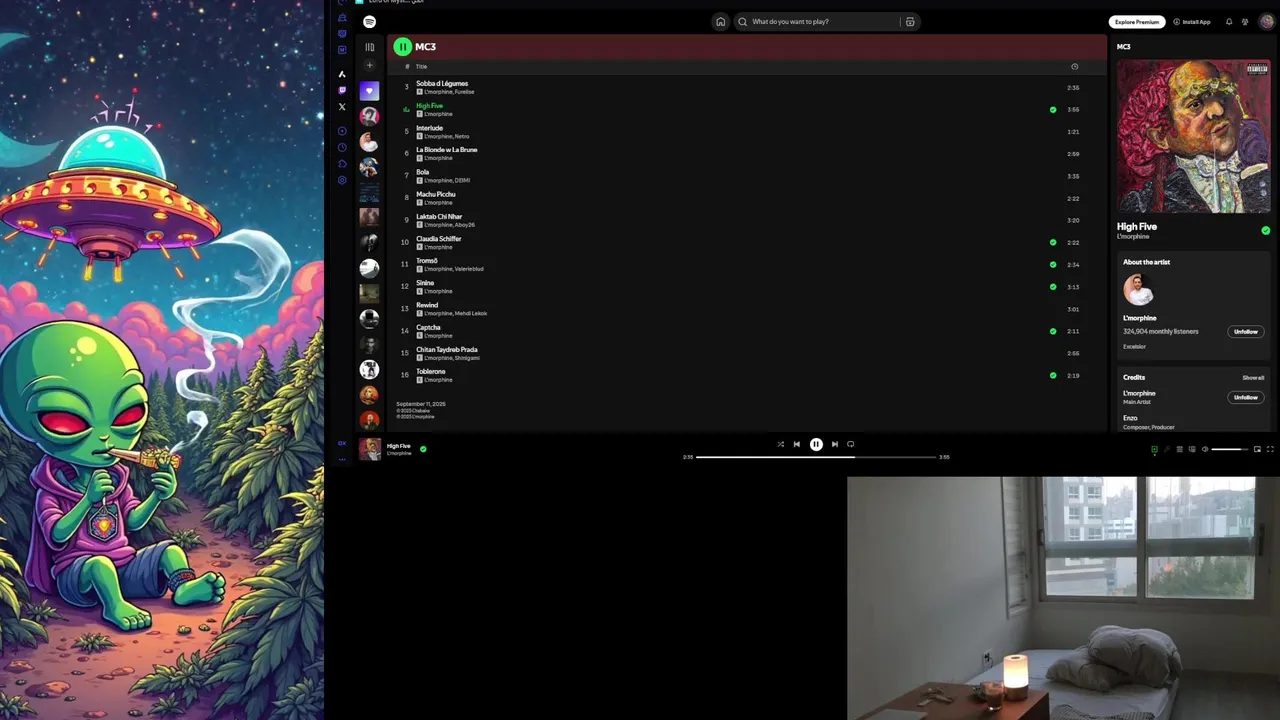
Task: Open the play queue icon
Action: tap(1179, 449)
